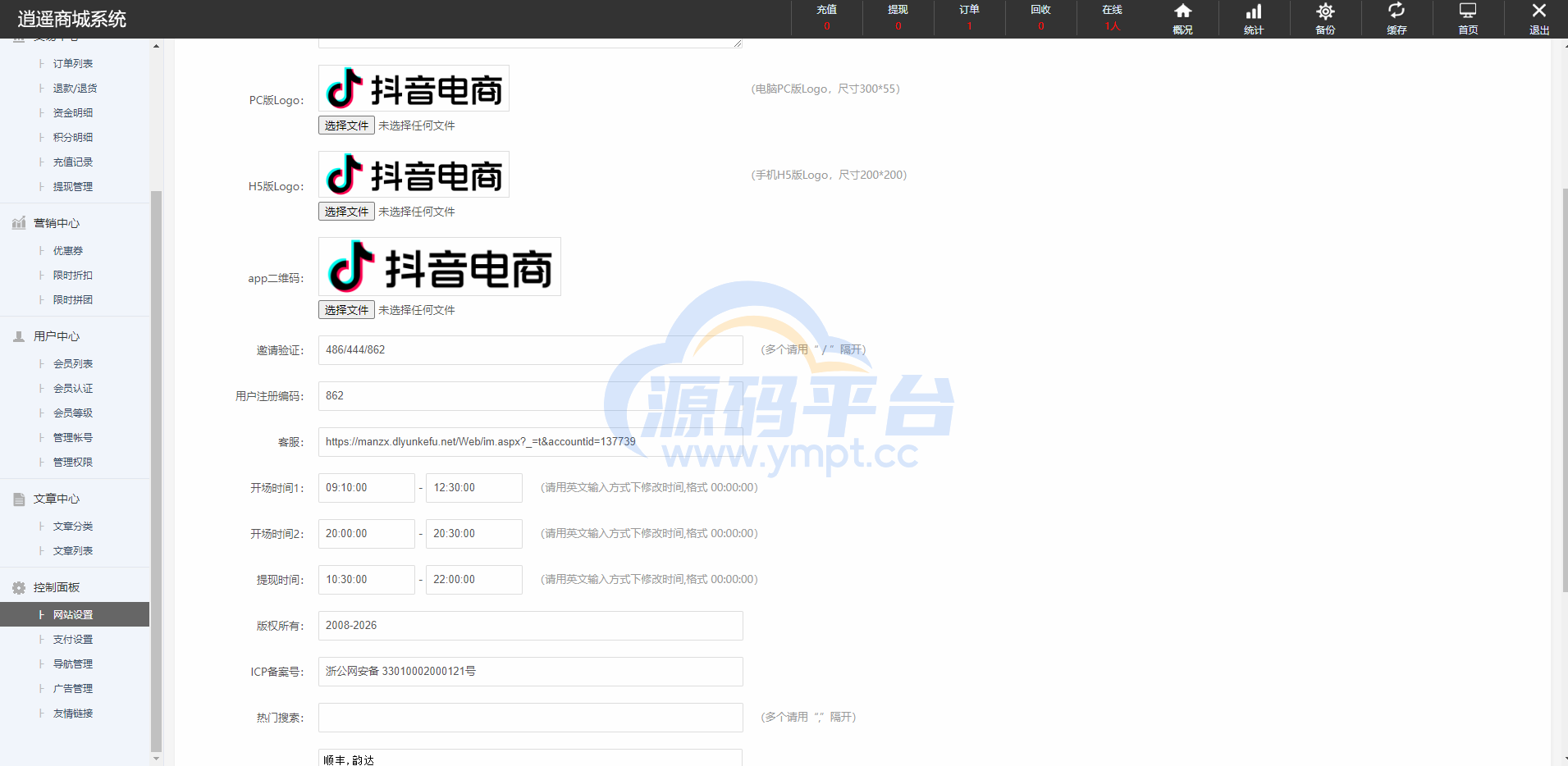Edit 提现时间 start time 10:30:00
This screenshot has width=1568, height=766.
[367, 580]
